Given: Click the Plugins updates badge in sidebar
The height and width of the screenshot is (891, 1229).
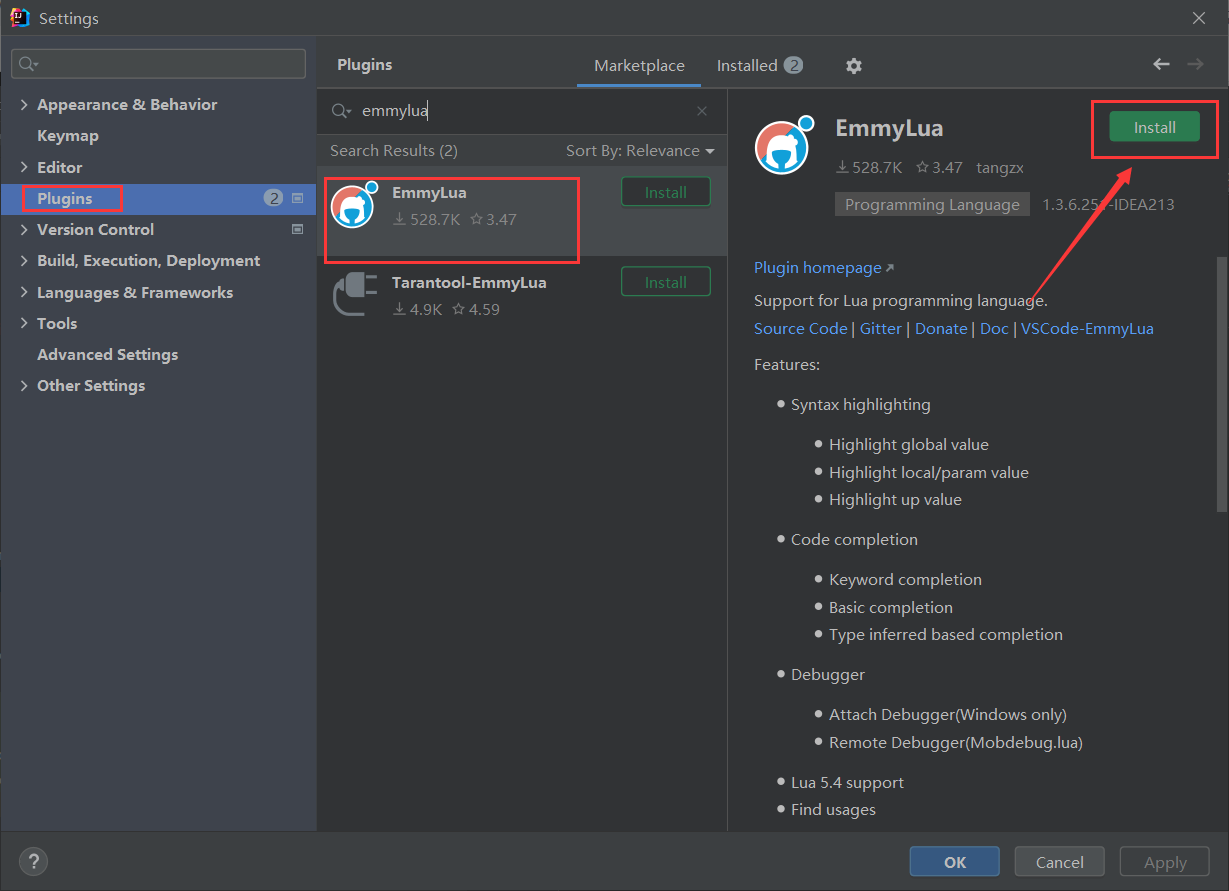Looking at the screenshot, I should [274, 199].
